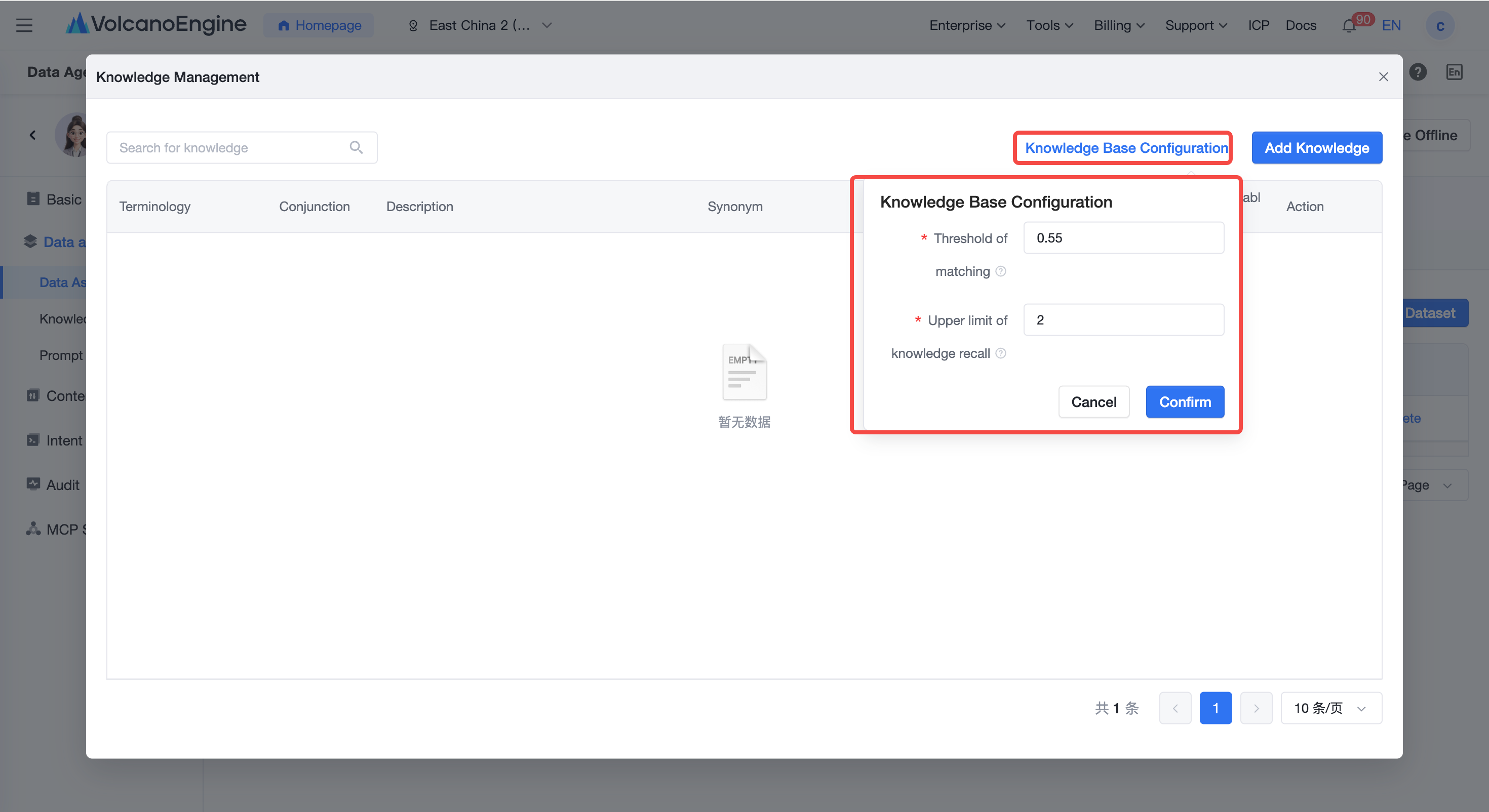Open the Enterprise menu
This screenshot has height=812, width=1489.
point(967,25)
